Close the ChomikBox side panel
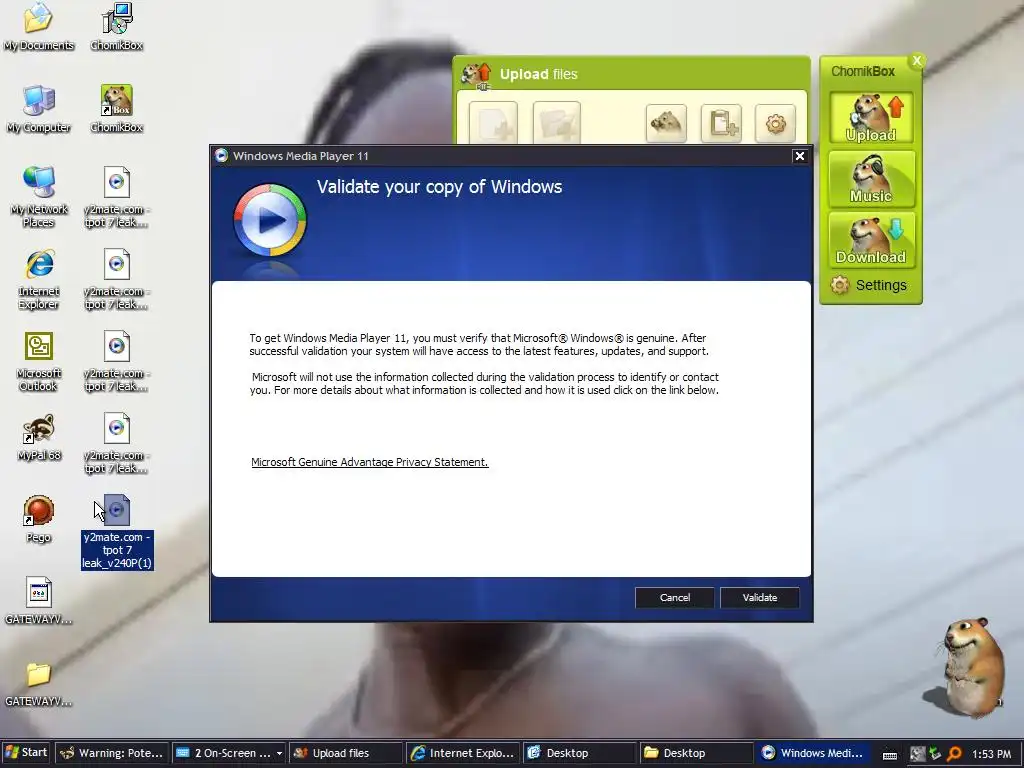1024x768 pixels. tap(917, 61)
